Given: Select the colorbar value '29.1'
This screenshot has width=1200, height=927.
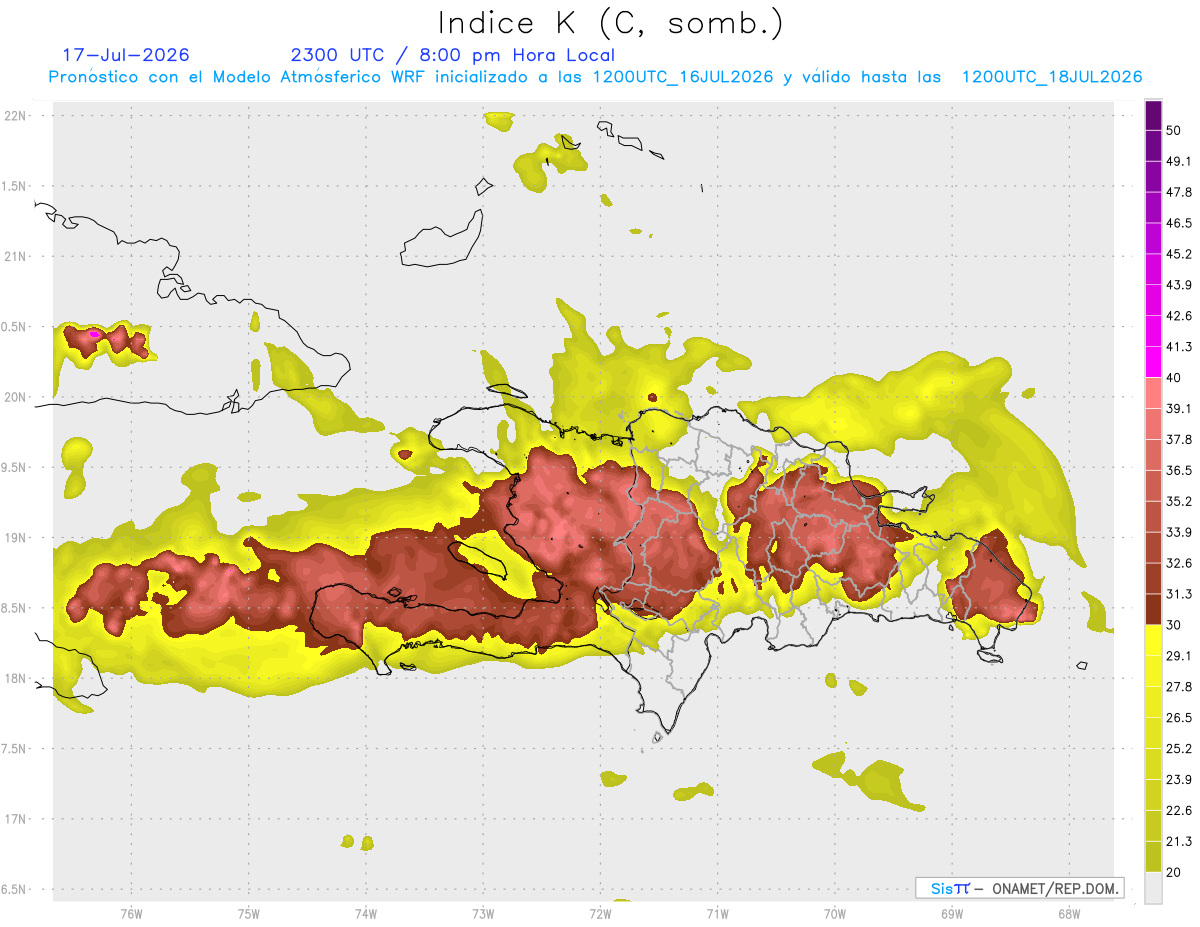Looking at the screenshot, I should [x=1179, y=656].
